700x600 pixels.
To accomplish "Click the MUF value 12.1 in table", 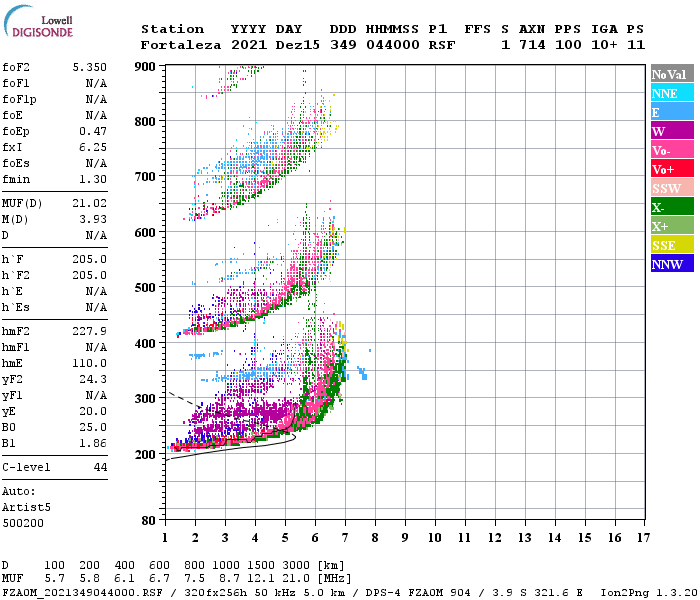I will pos(261,579).
